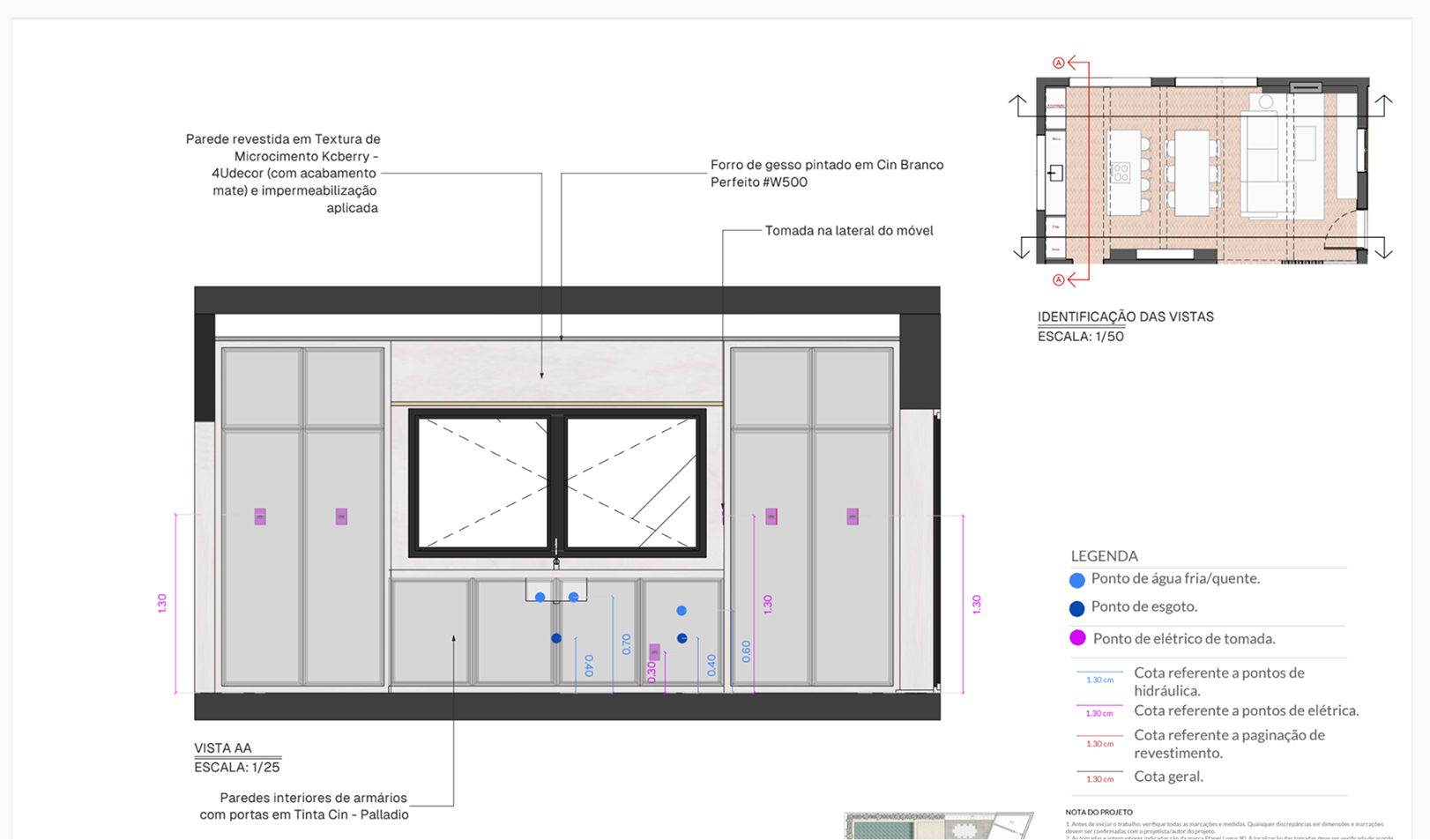Screen dimensions: 1430x840
Task: Click the 'Cota geral.' legend text
Action: [x=1168, y=777]
